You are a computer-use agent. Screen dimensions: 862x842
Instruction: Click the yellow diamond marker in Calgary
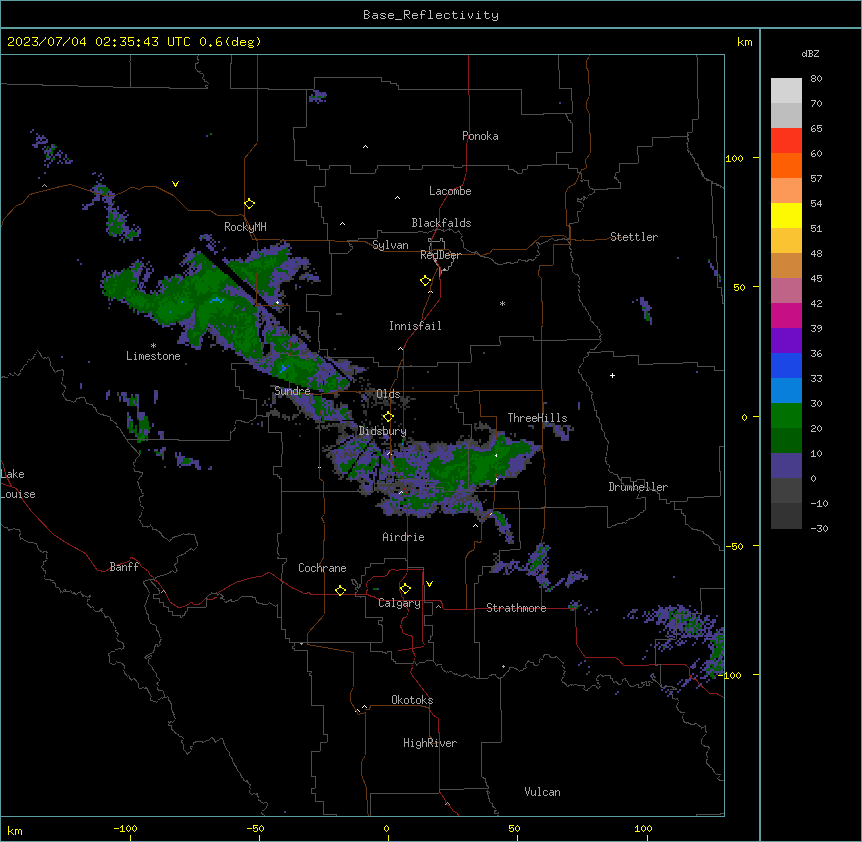(x=405, y=589)
